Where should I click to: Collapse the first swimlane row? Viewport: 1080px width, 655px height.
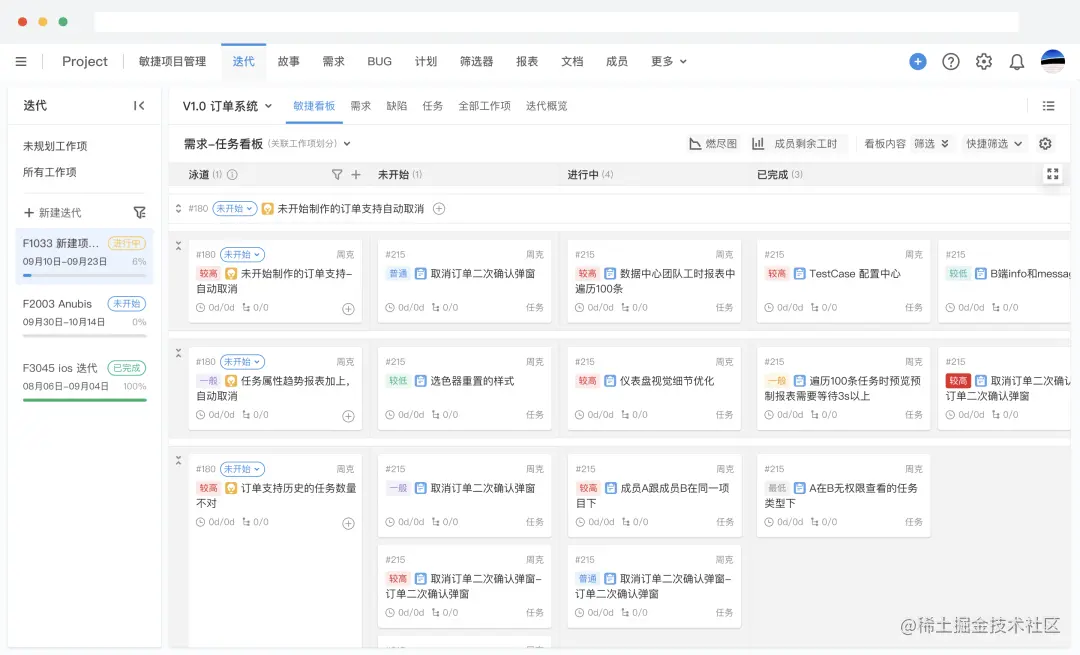coord(178,245)
